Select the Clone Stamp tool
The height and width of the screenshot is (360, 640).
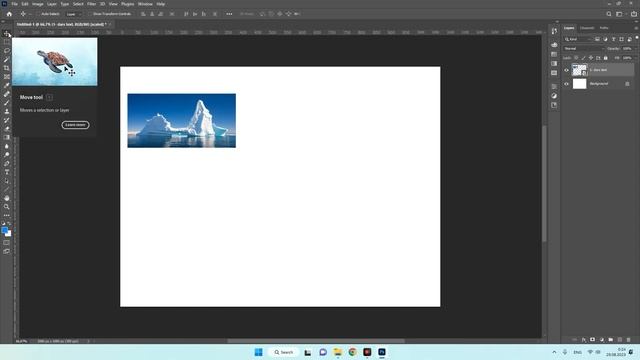coord(7,111)
